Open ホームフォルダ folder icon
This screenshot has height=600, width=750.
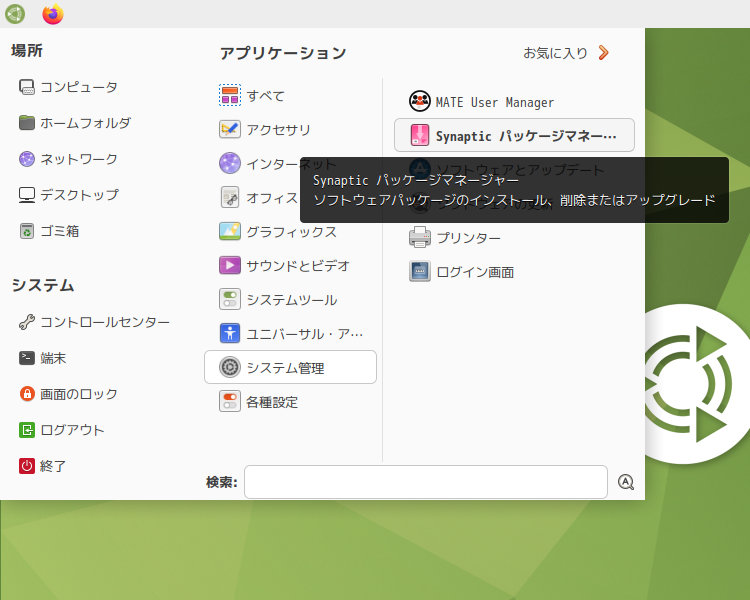tap(27, 123)
